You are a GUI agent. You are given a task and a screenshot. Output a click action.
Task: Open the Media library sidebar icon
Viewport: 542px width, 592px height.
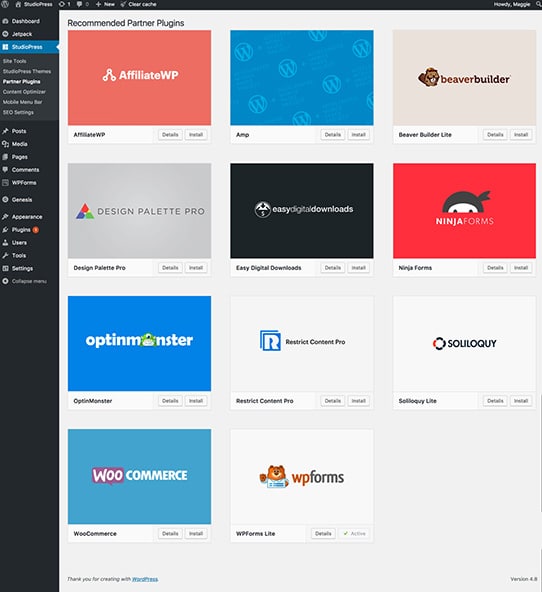(x=5, y=144)
